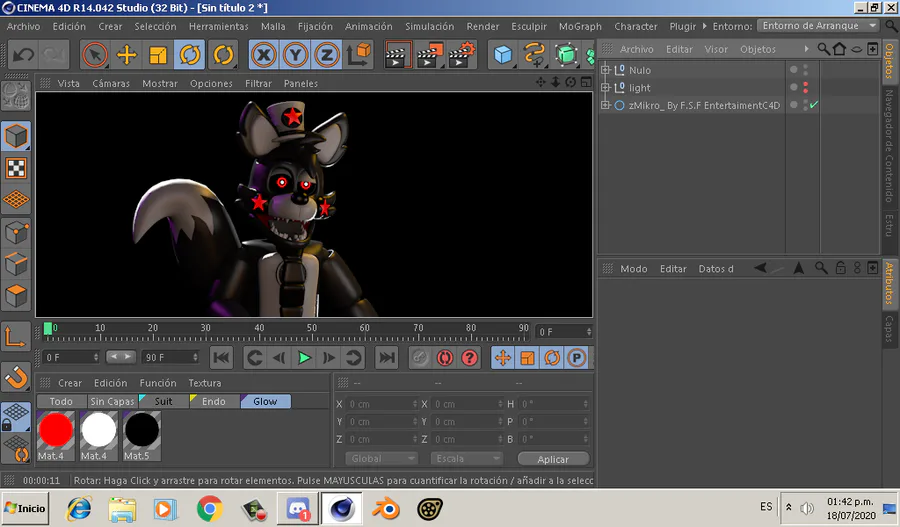This screenshot has width=900, height=527.
Task: Add a Cube primitive object
Action: [503, 55]
